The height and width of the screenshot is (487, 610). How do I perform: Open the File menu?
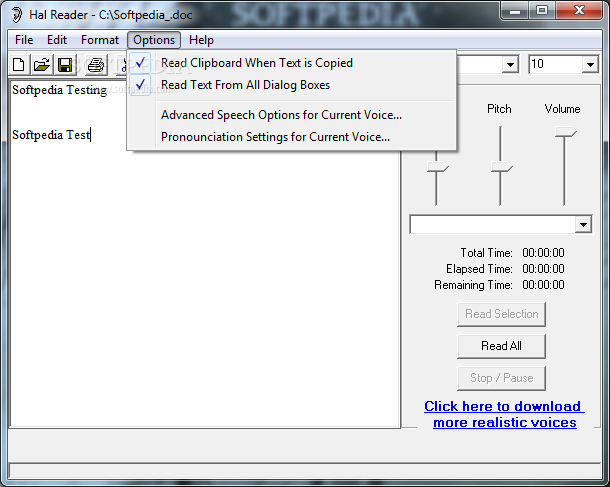24,40
